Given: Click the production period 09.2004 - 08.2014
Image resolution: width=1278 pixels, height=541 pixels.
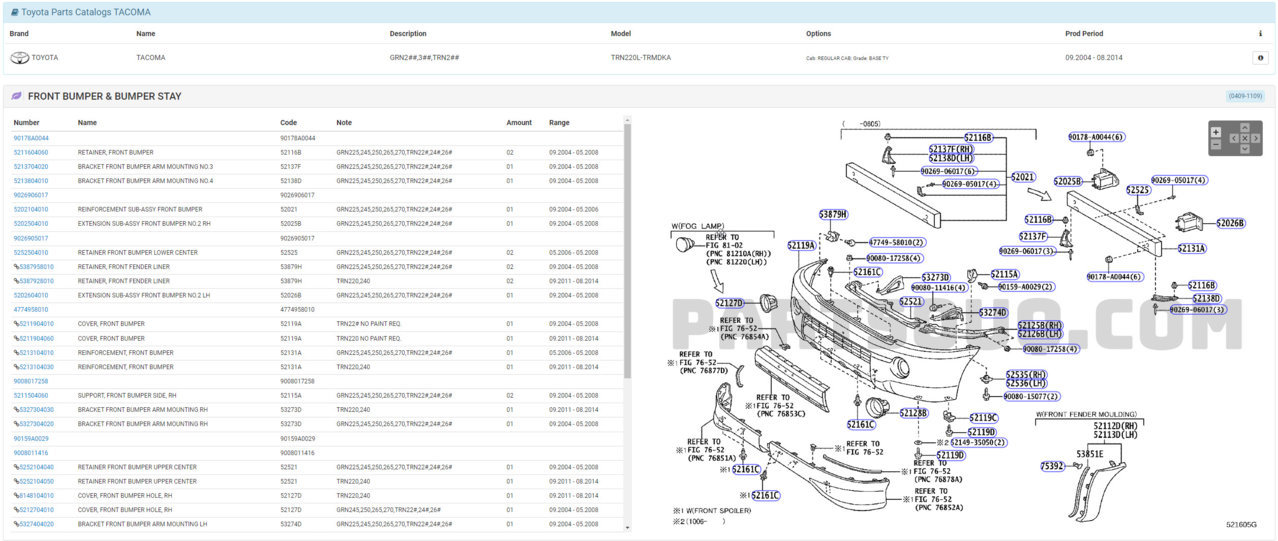Looking at the screenshot, I should 1094,58.
